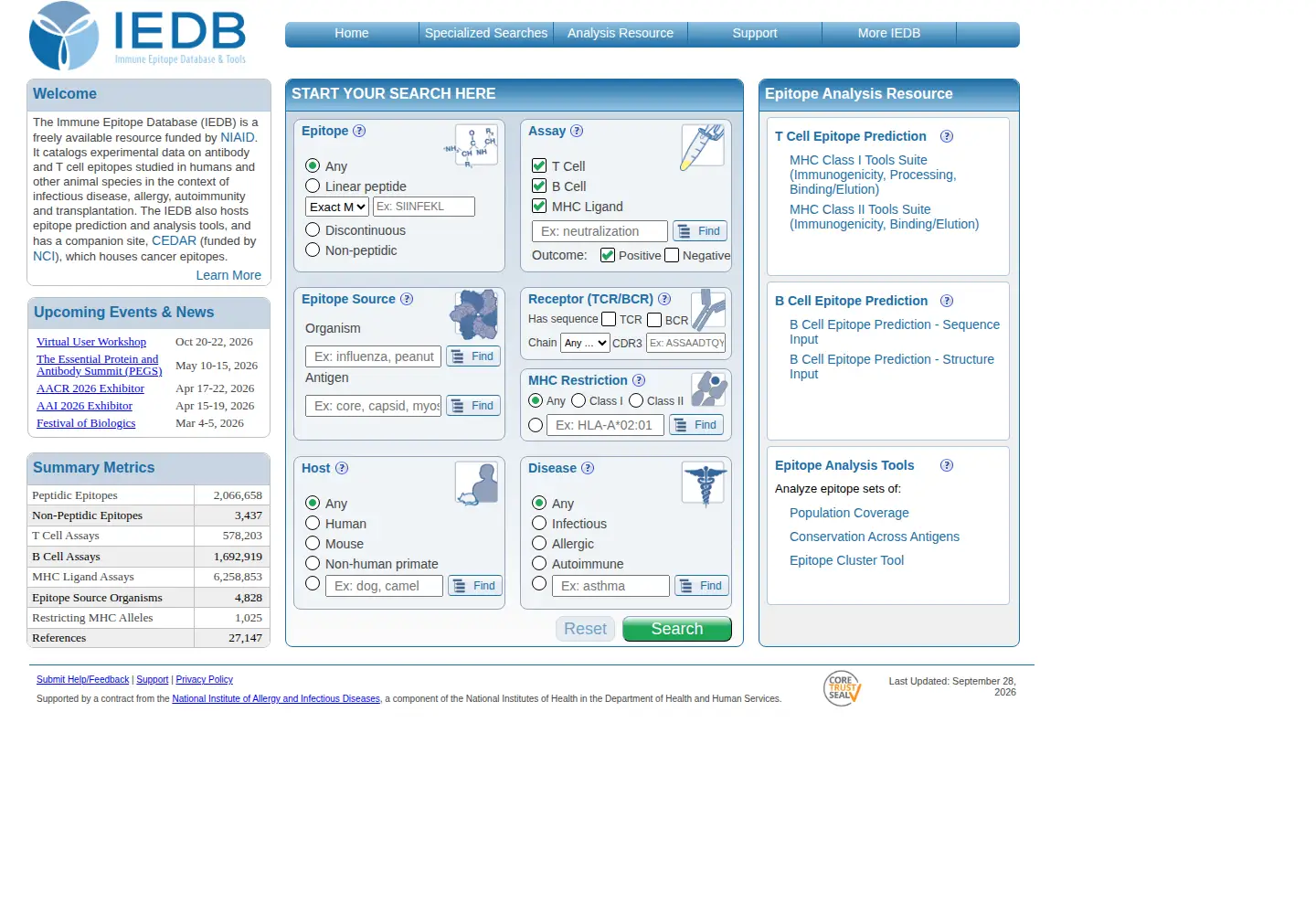Click the Core Trust Seal badge
This screenshot has height=914, width=1316.
842,688
